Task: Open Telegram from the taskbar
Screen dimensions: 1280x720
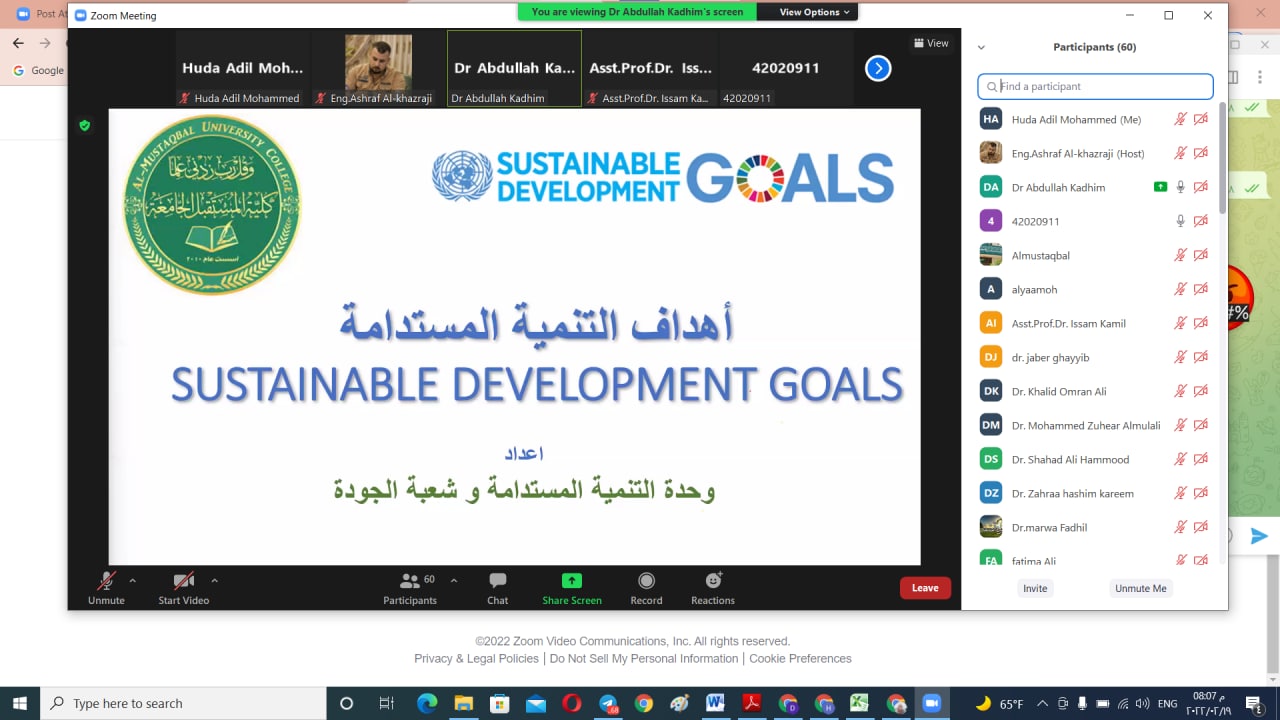Action: pos(608,703)
